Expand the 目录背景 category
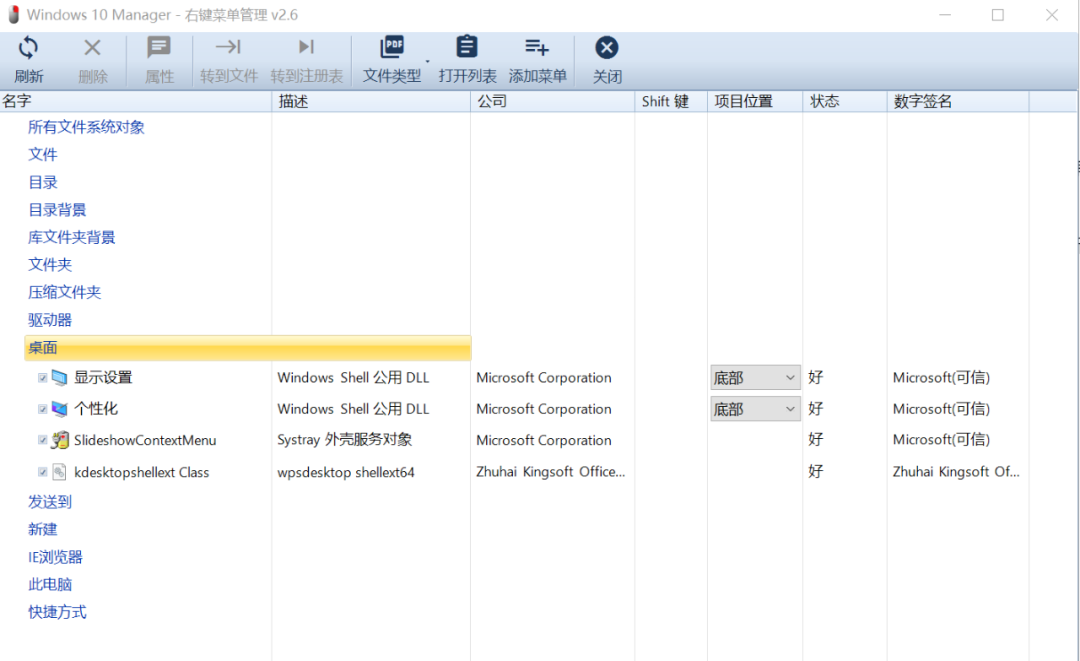Image resolution: width=1080 pixels, height=661 pixels. pyautogui.click(x=57, y=210)
